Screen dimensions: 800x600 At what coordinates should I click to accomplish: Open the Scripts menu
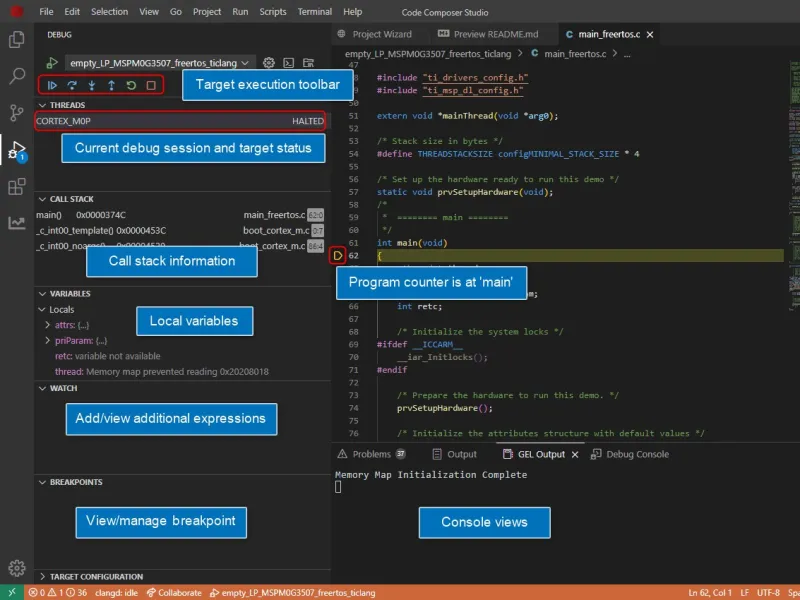(272, 12)
